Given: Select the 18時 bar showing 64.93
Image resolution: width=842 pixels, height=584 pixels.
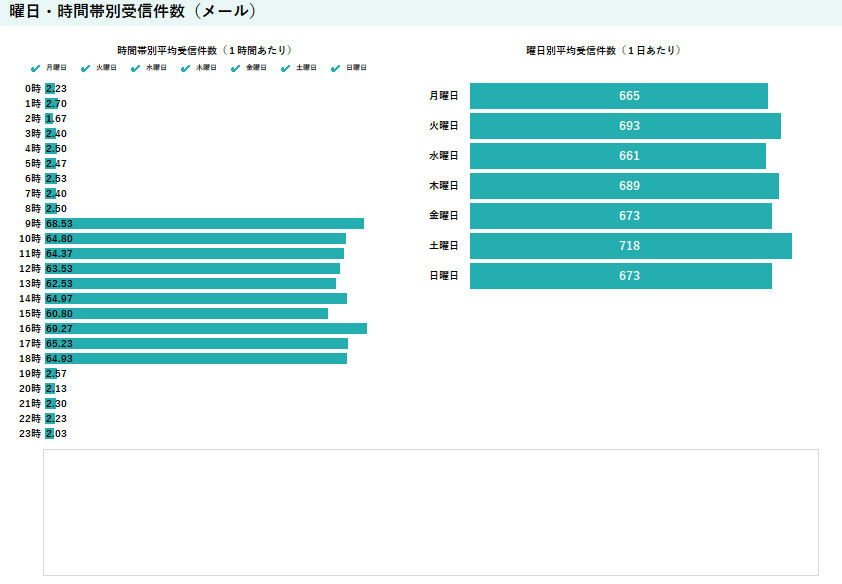Looking at the screenshot, I should [195, 359].
